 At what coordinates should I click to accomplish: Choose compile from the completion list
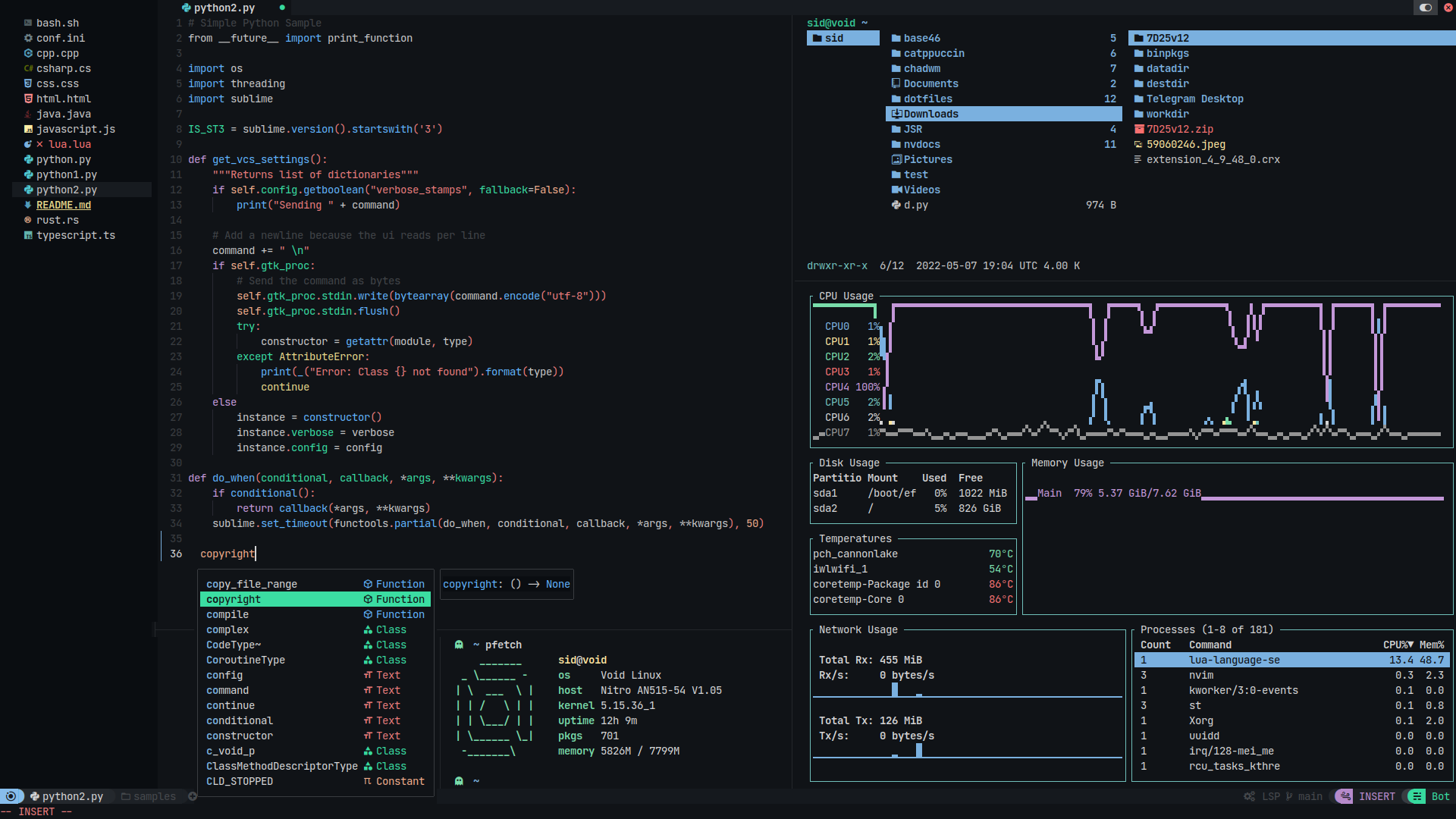tap(227, 614)
